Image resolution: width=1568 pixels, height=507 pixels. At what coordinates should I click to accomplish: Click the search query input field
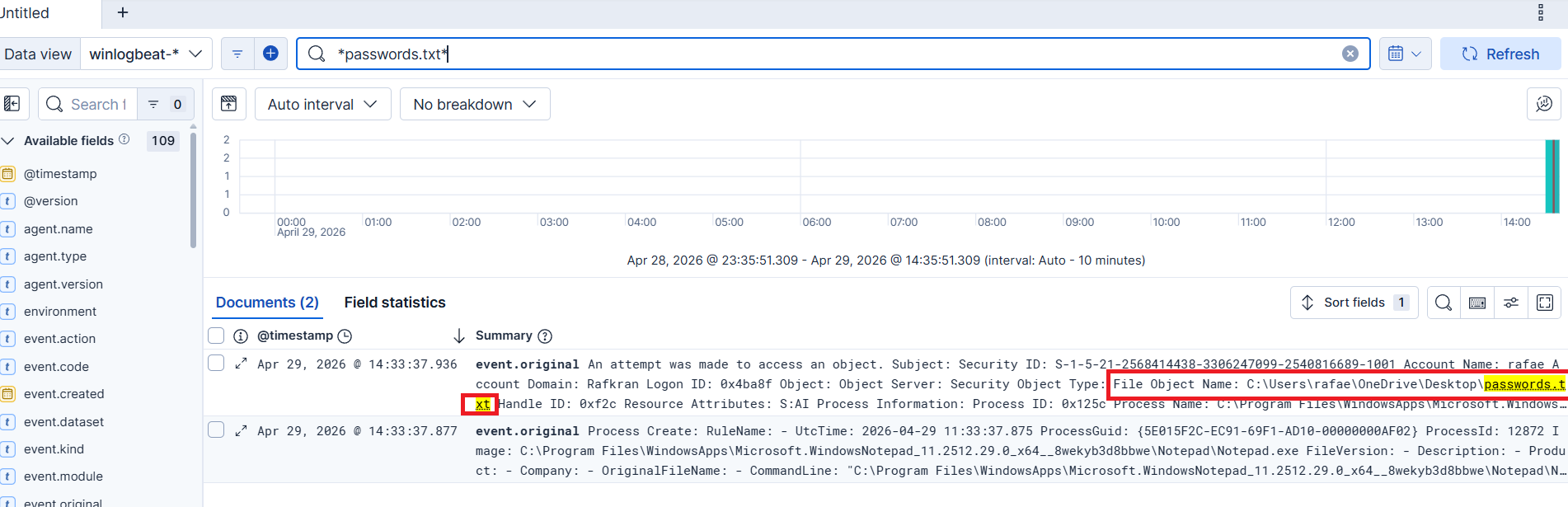(x=833, y=54)
